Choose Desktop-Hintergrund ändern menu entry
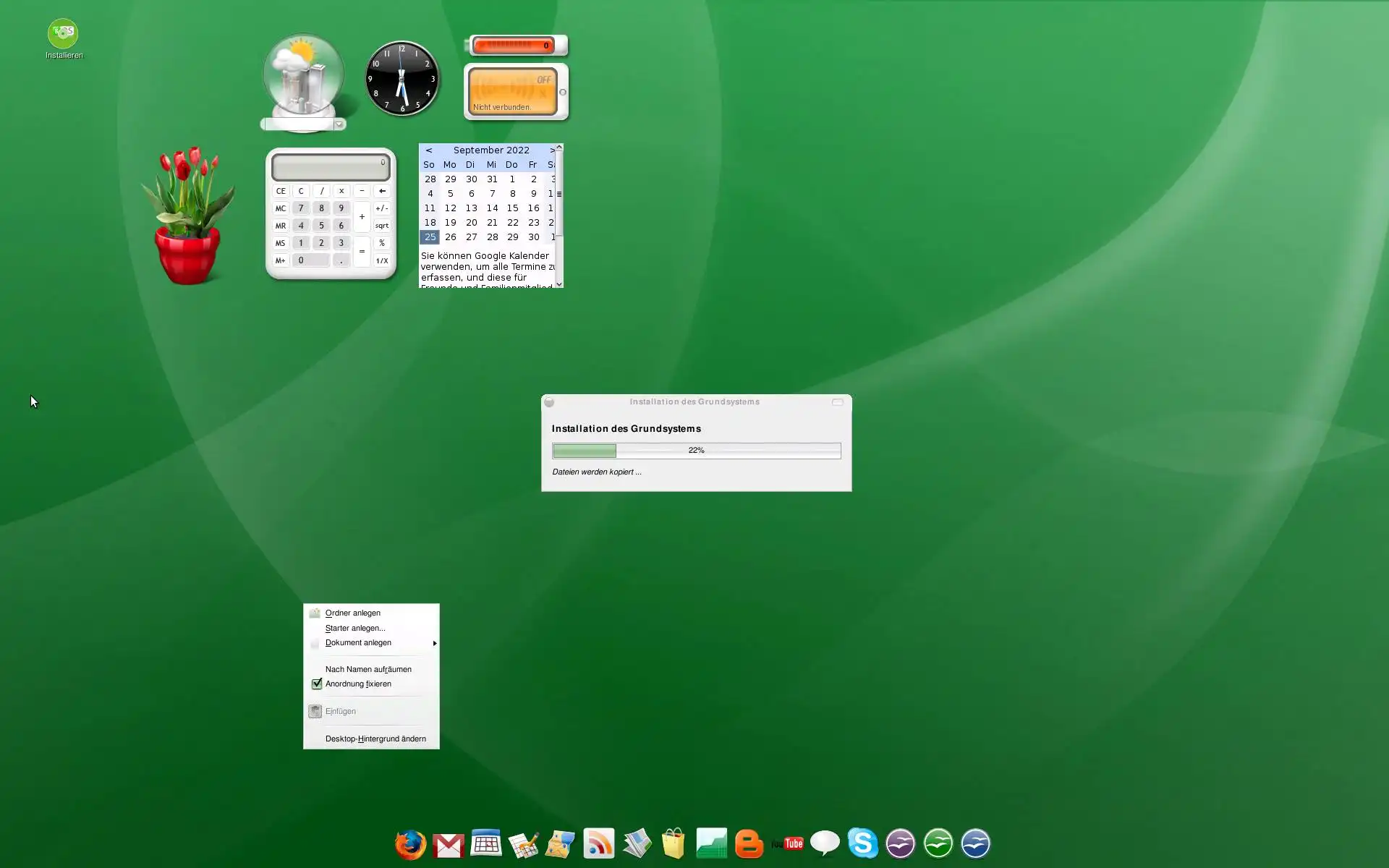This screenshot has width=1389, height=868. [375, 739]
